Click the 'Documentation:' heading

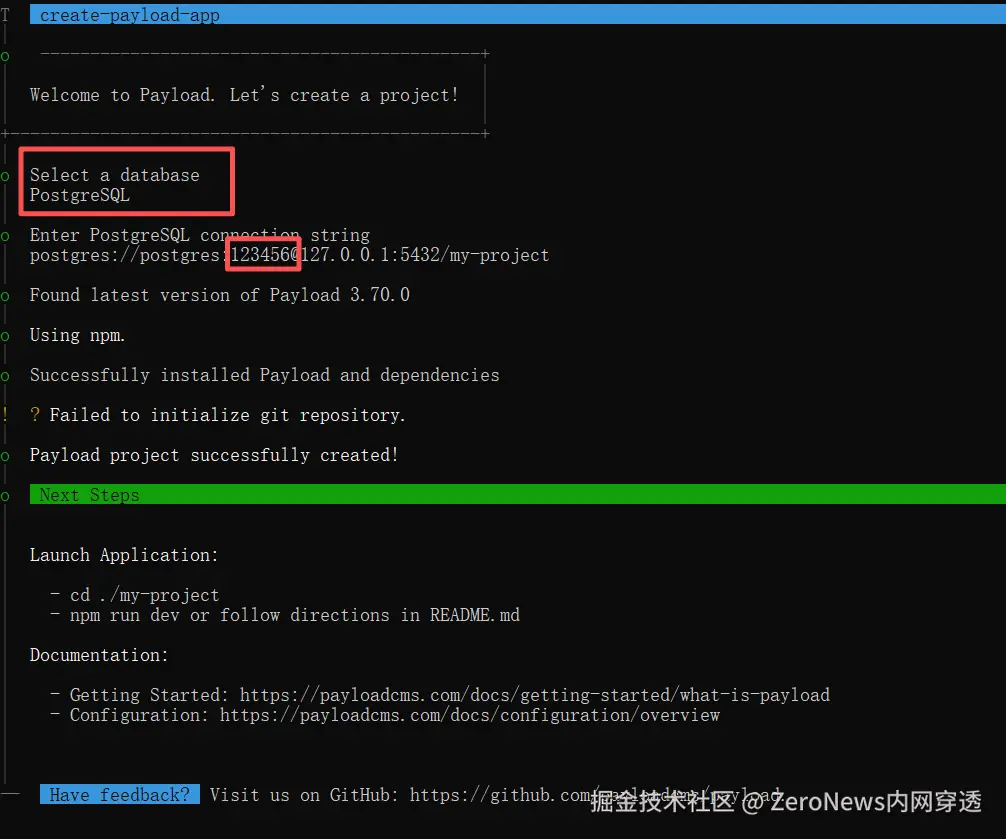99,655
